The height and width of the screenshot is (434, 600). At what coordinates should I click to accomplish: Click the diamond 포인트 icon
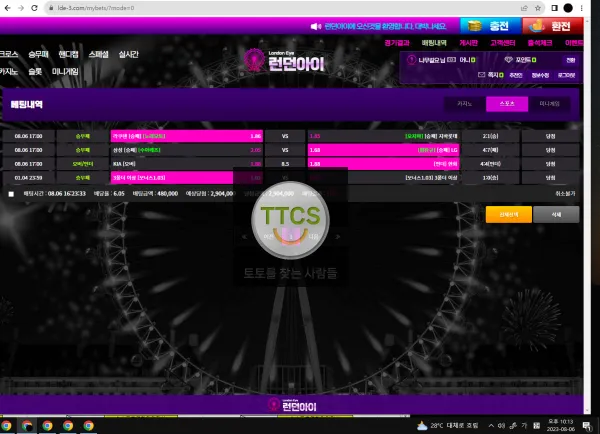pos(508,60)
